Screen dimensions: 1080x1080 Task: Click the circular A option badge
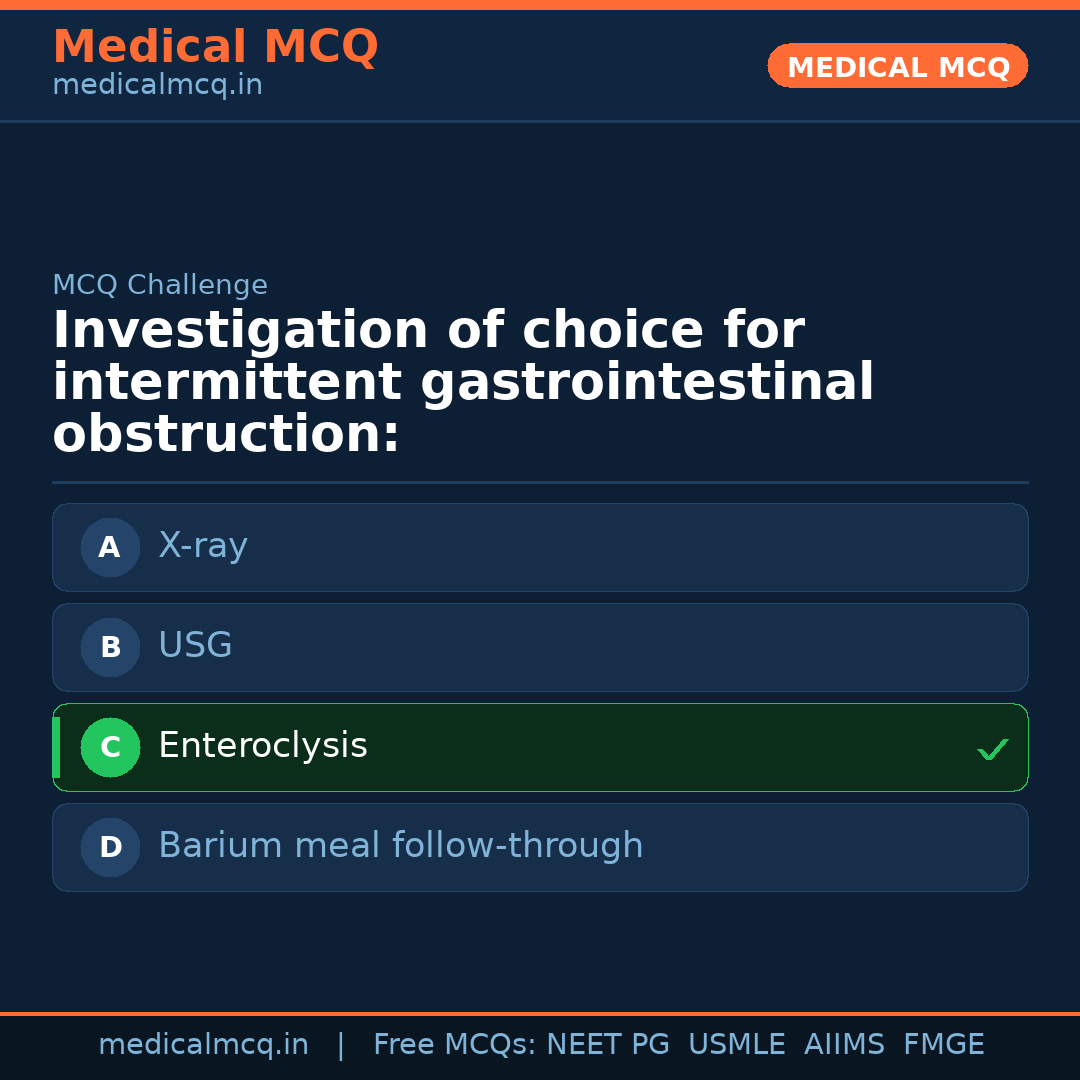pyautogui.click(x=110, y=547)
